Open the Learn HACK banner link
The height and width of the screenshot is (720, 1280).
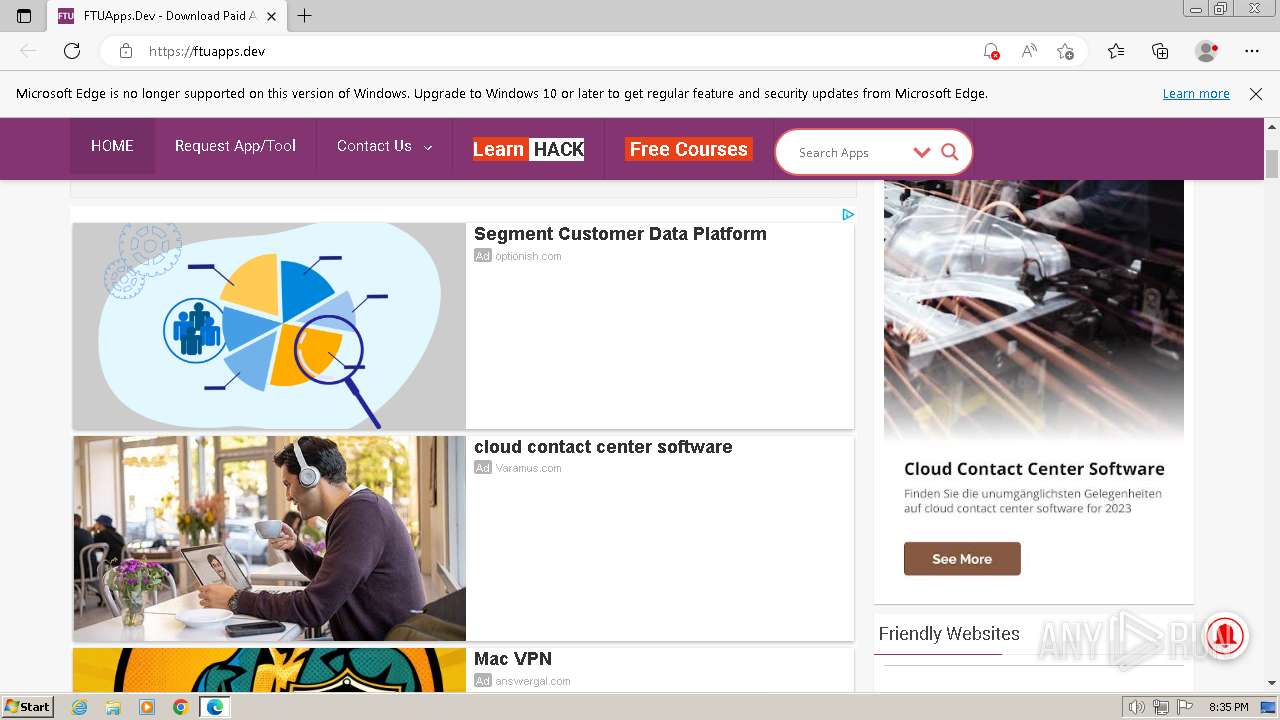[x=528, y=149]
